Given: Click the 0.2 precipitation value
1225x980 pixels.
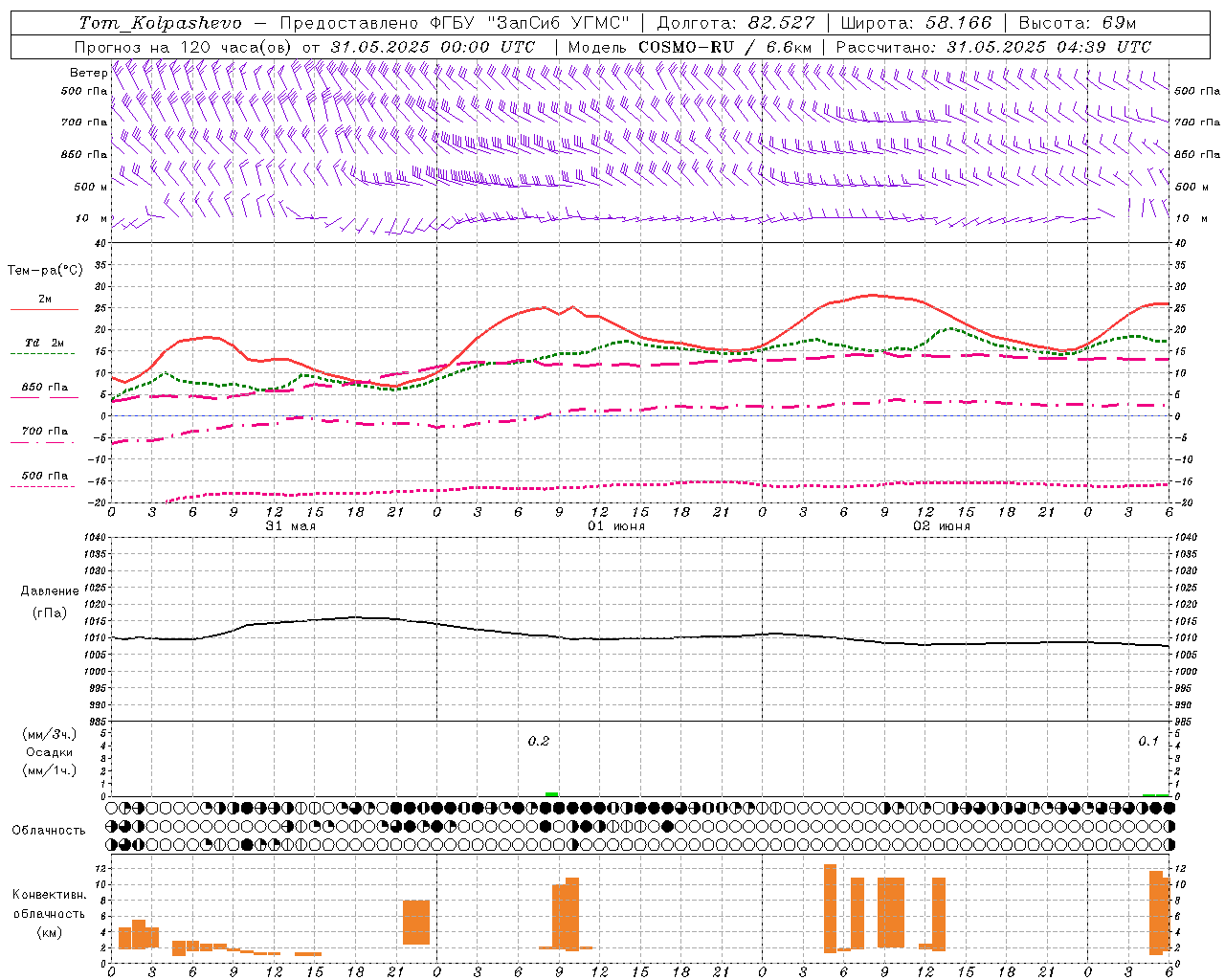Looking at the screenshot, I should [x=539, y=741].
